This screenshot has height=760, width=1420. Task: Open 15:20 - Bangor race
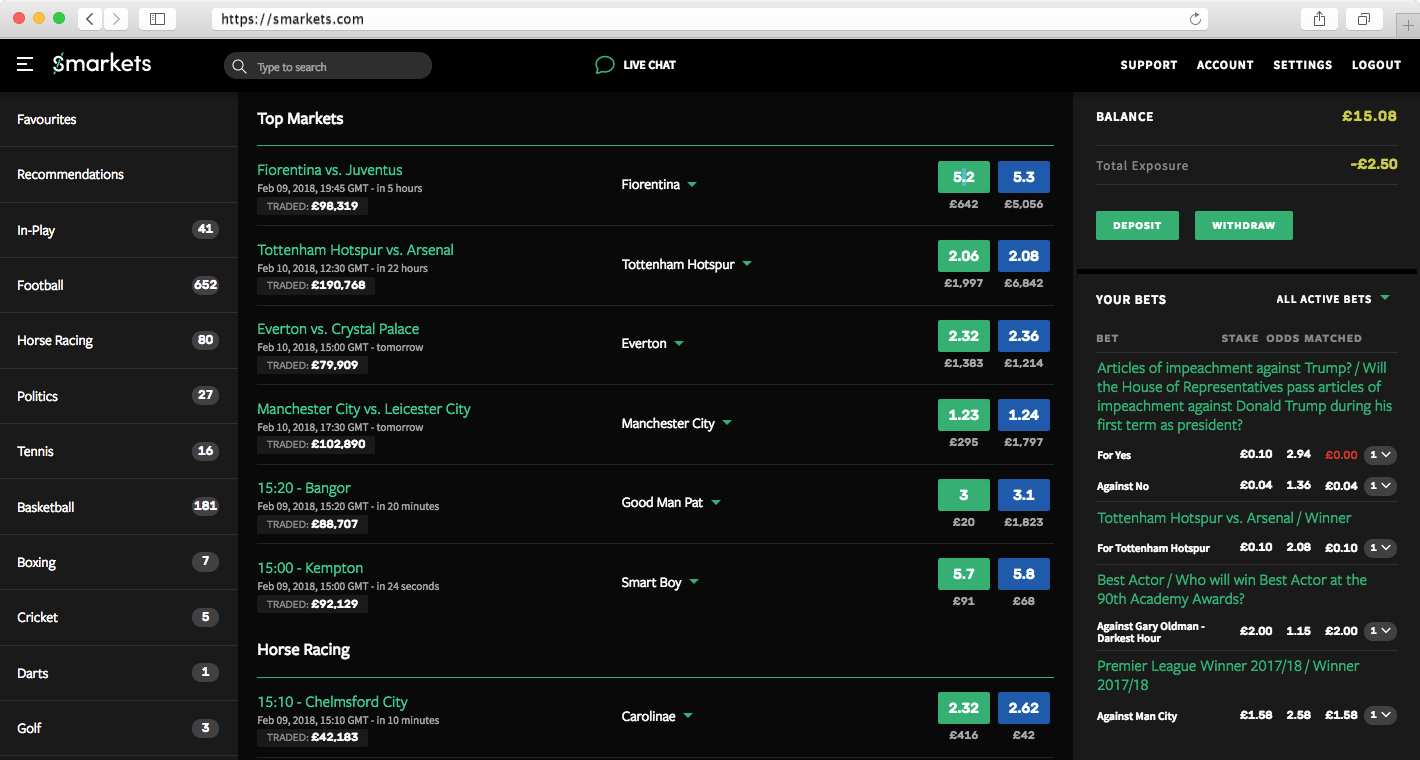pyautogui.click(x=304, y=488)
